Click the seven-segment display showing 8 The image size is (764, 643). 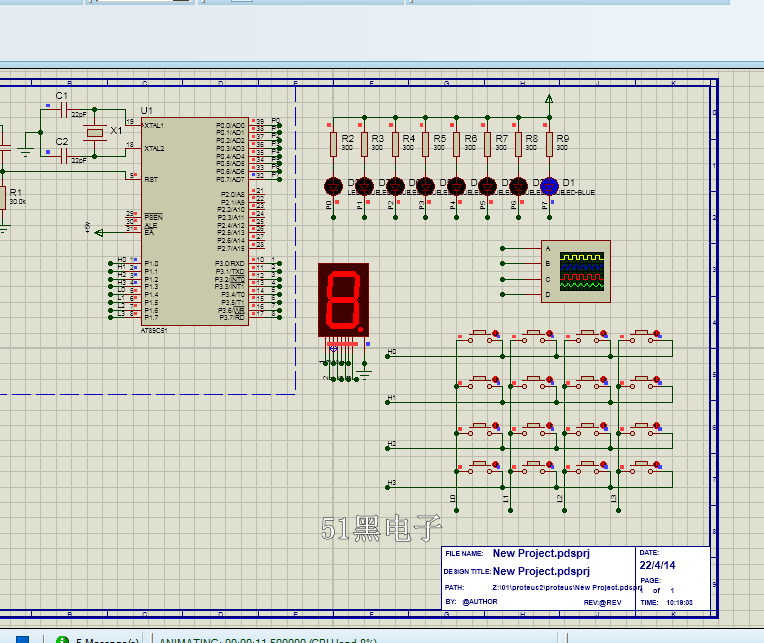(x=344, y=300)
